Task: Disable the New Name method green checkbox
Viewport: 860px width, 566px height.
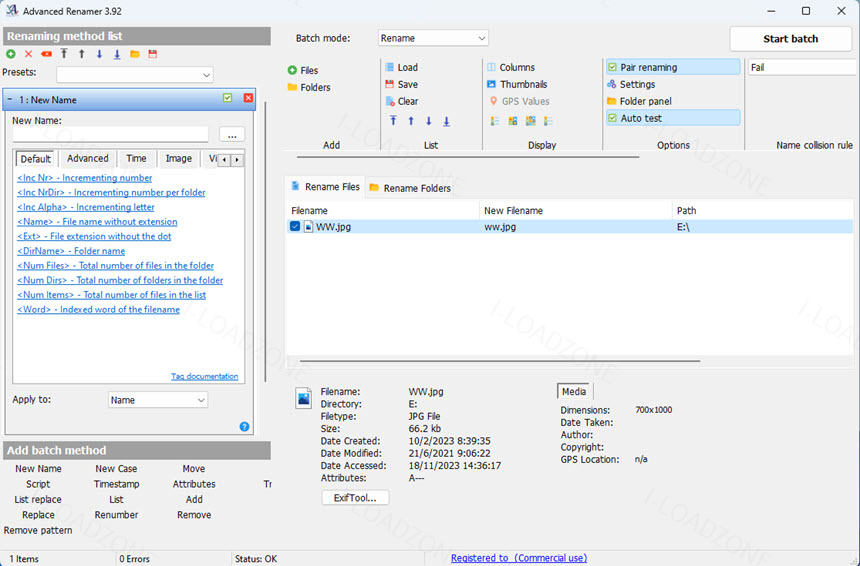Action: (x=228, y=98)
